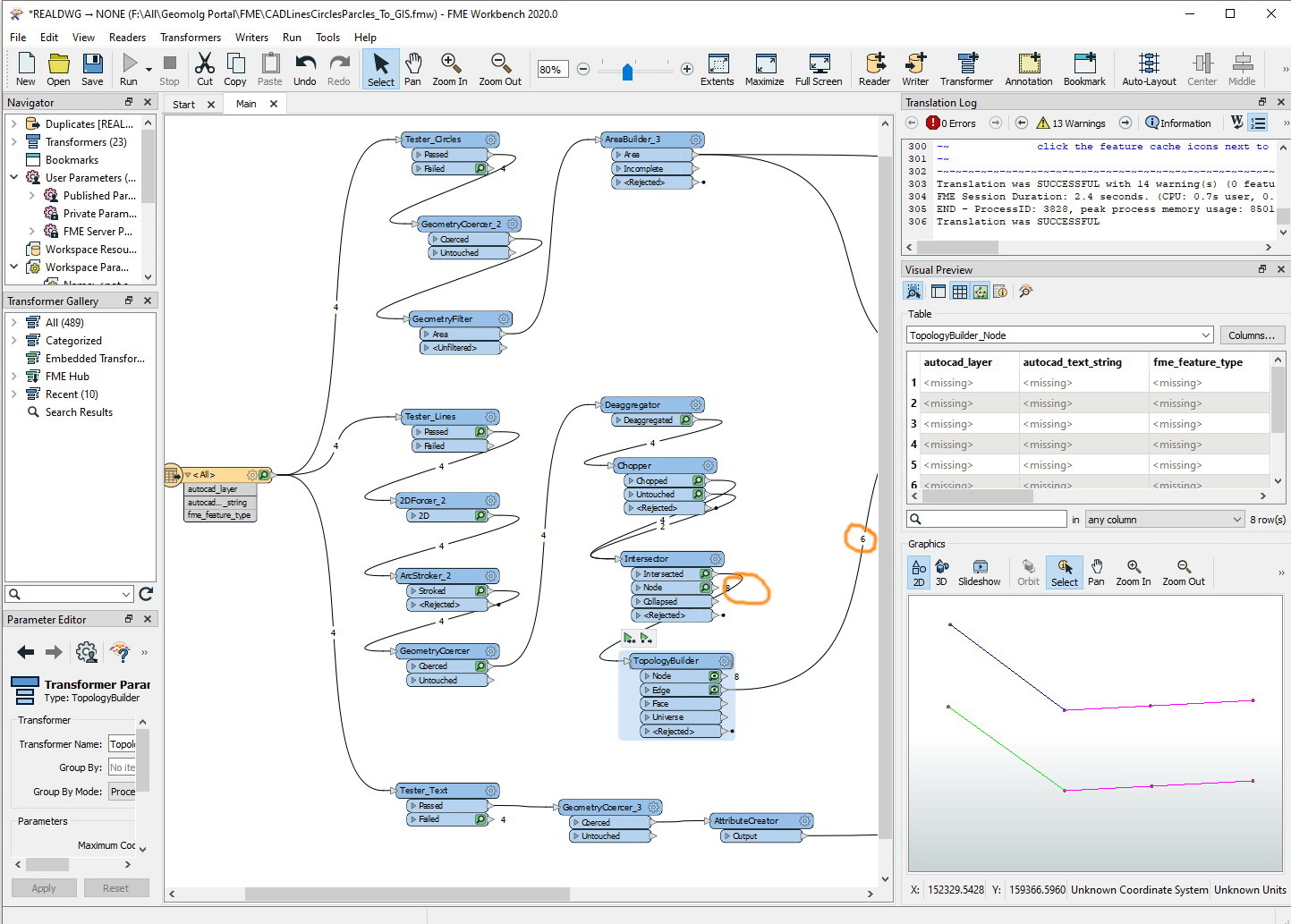Add a Reader to the workspace
1291x924 pixels.
(x=874, y=69)
